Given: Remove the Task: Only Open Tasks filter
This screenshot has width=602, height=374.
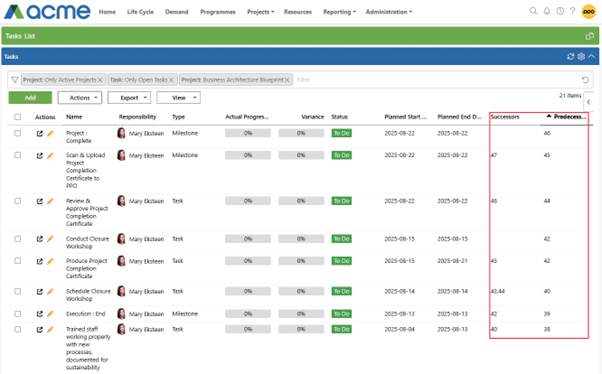Looking at the screenshot, I should pos(171,80).
